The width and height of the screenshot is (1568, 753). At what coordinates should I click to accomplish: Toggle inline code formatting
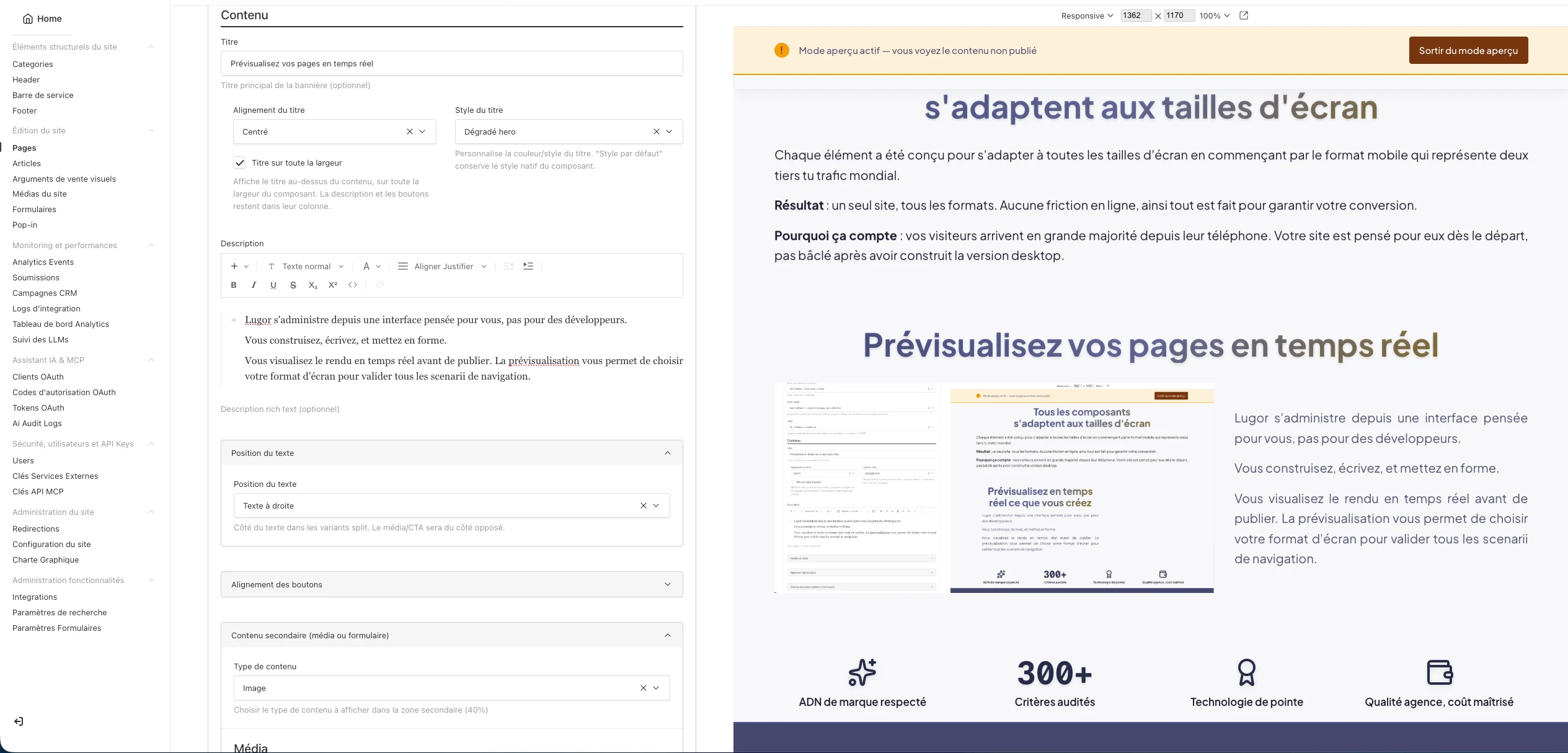(353, 285)
